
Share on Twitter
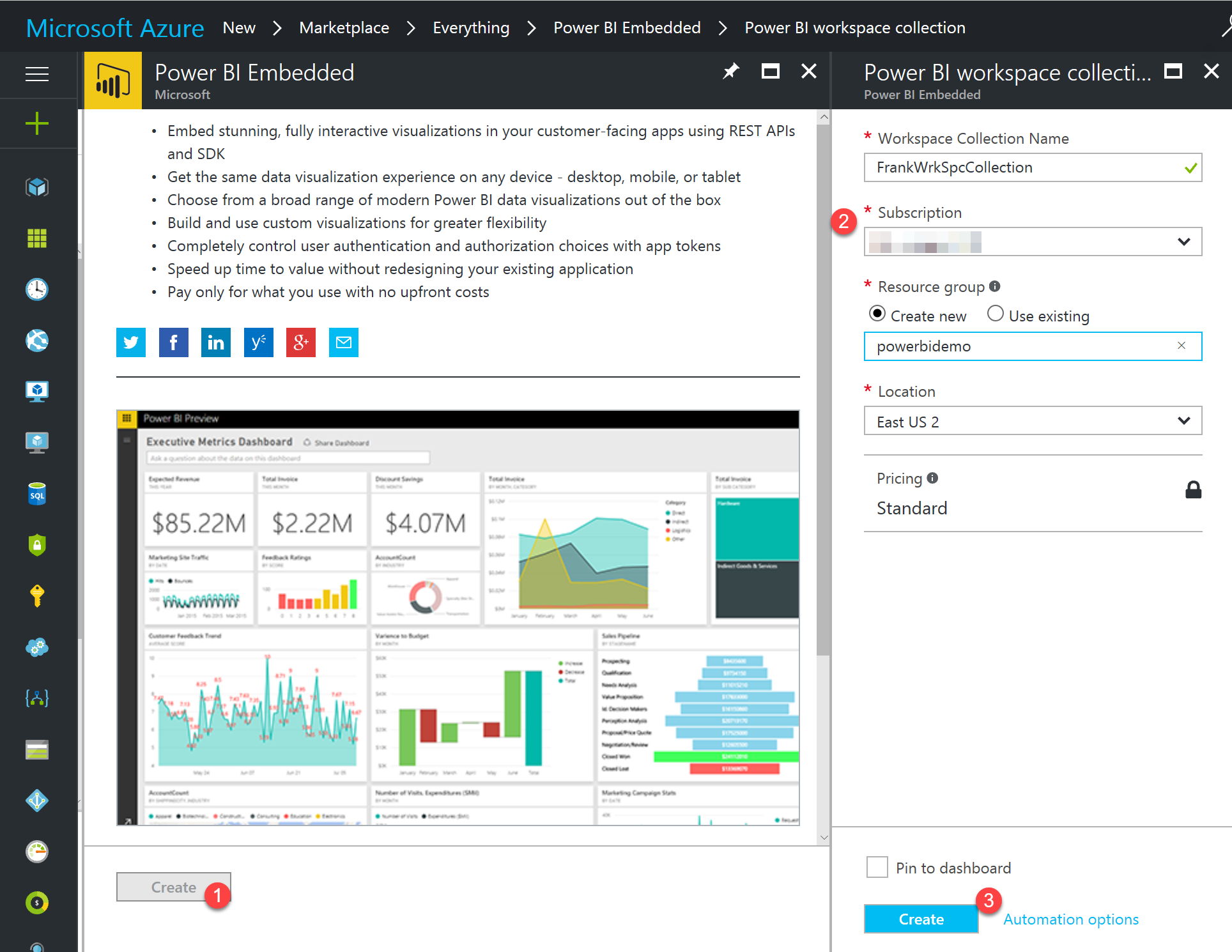[x=131, y=342]
